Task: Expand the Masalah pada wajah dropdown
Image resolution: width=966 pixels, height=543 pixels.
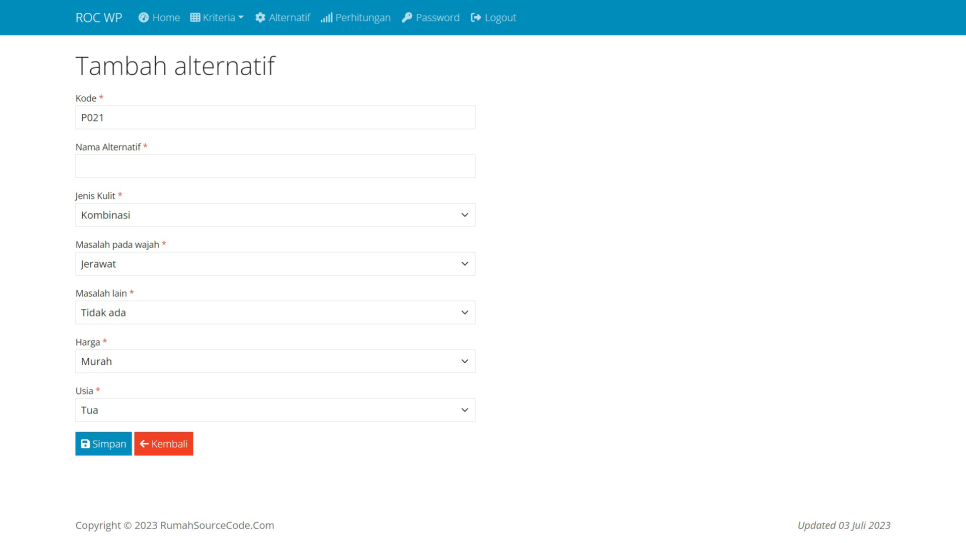Action: [x=275, y=264]
